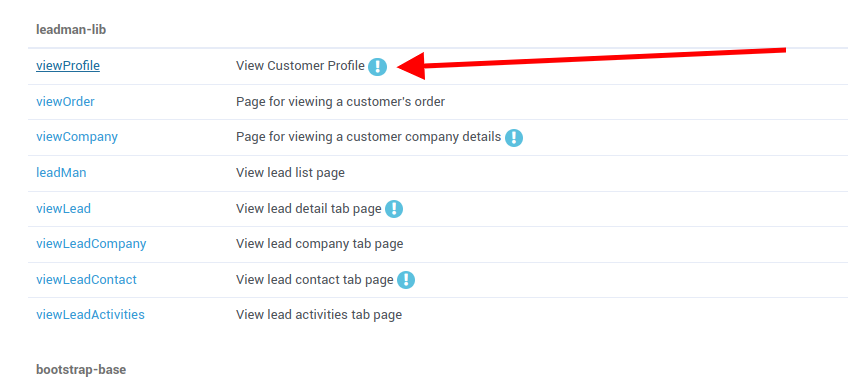
Task: Click the exclamation icon next to customer company details
Action: (514, 138)
